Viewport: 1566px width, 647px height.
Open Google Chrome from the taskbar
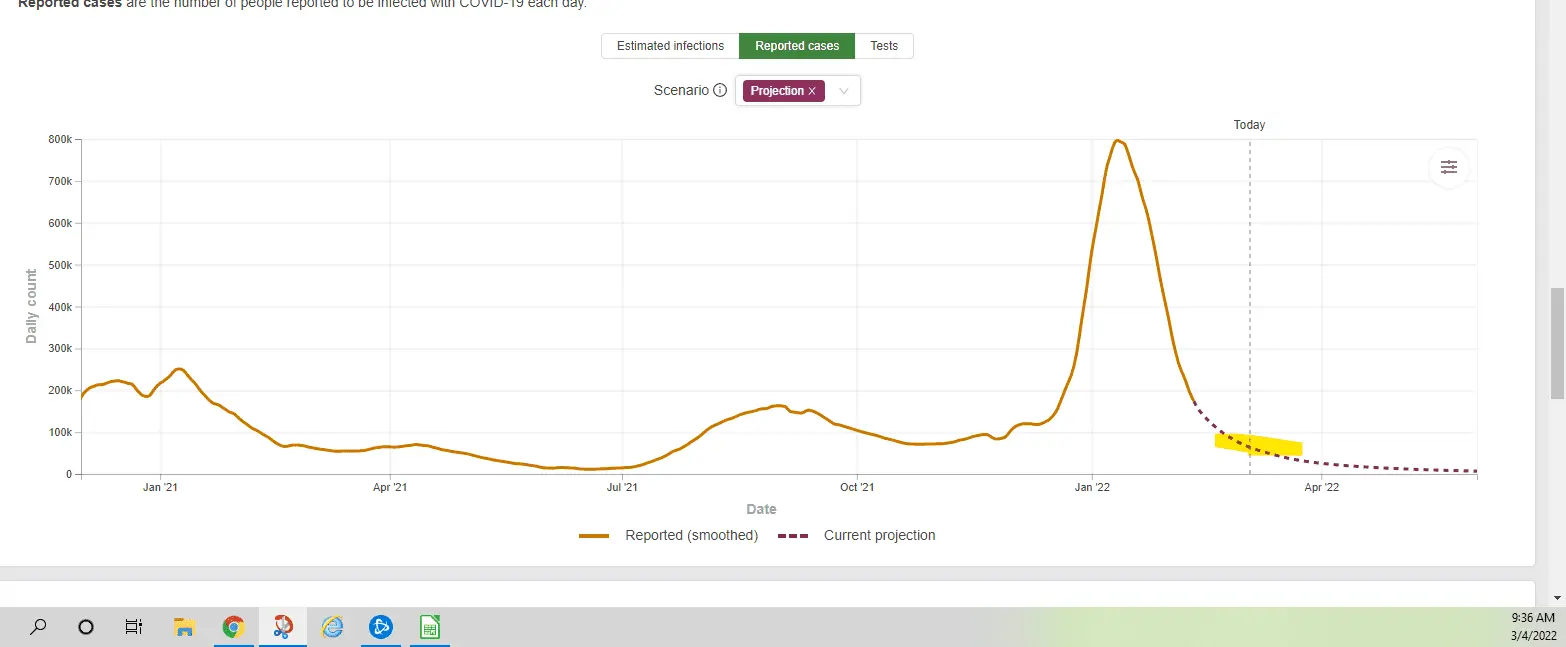point(233,627)
